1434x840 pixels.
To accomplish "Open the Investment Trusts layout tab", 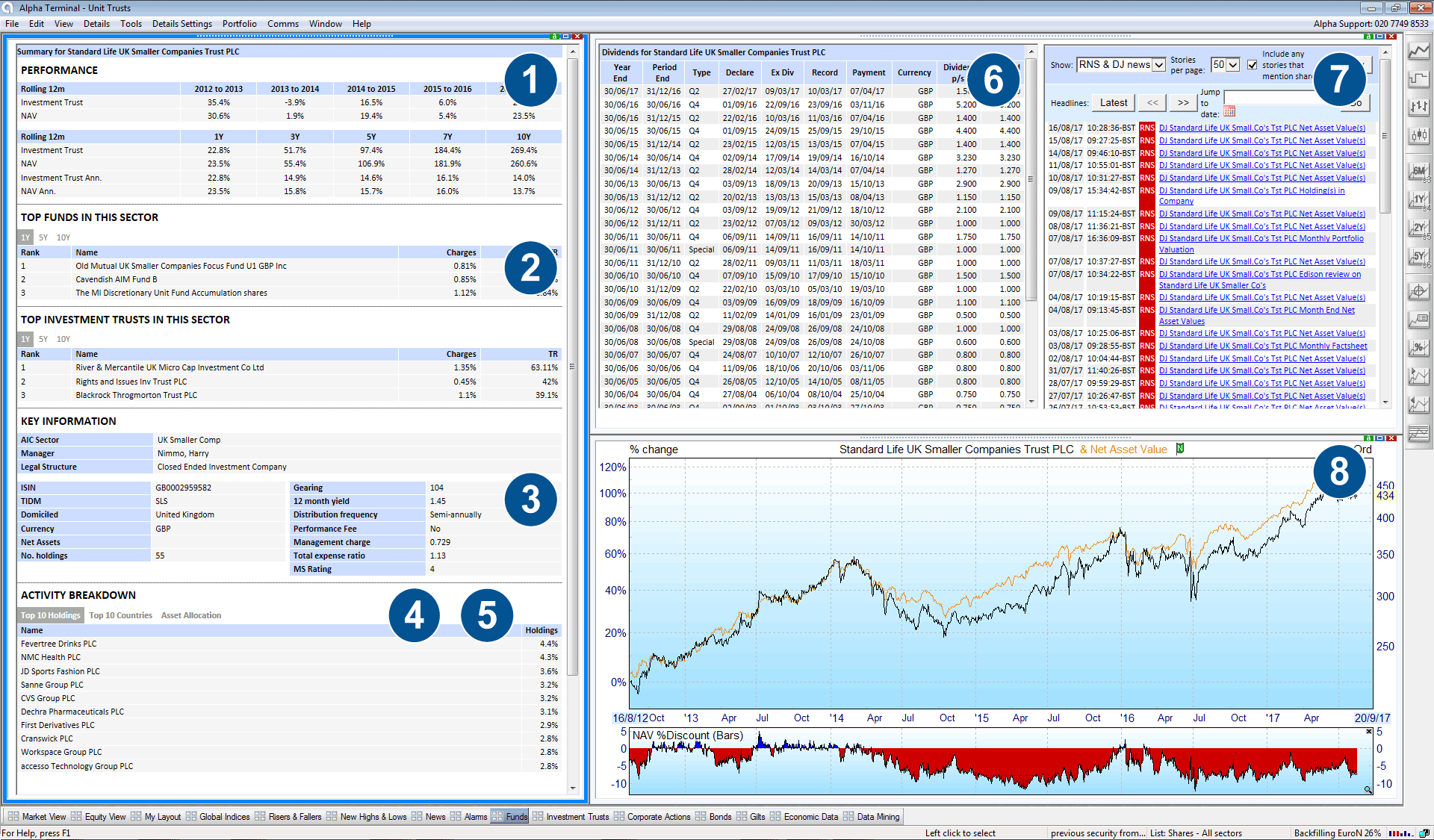I will click(577, 817).
